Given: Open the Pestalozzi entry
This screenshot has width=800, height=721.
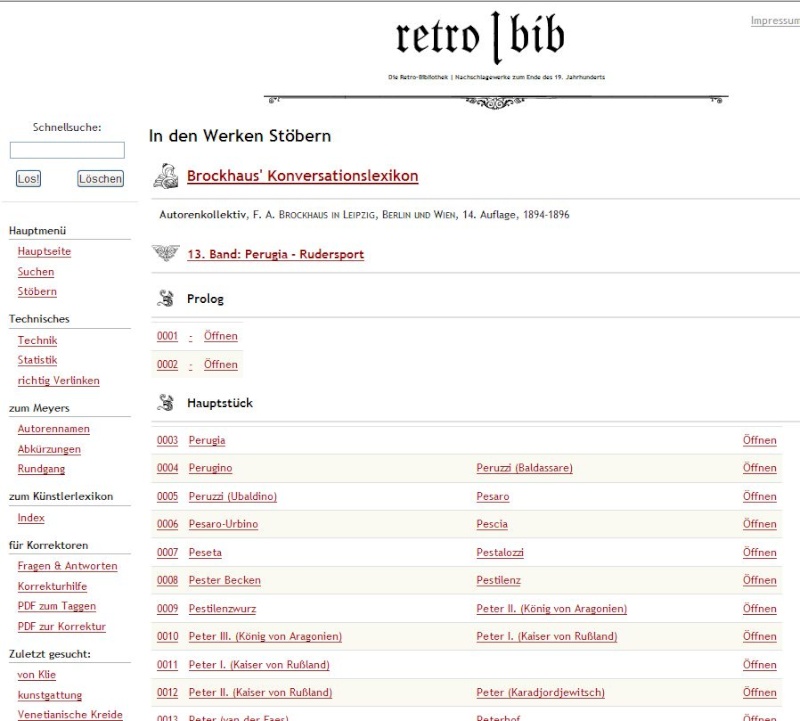Looking at the screenshot, I should tap(500, 552).
